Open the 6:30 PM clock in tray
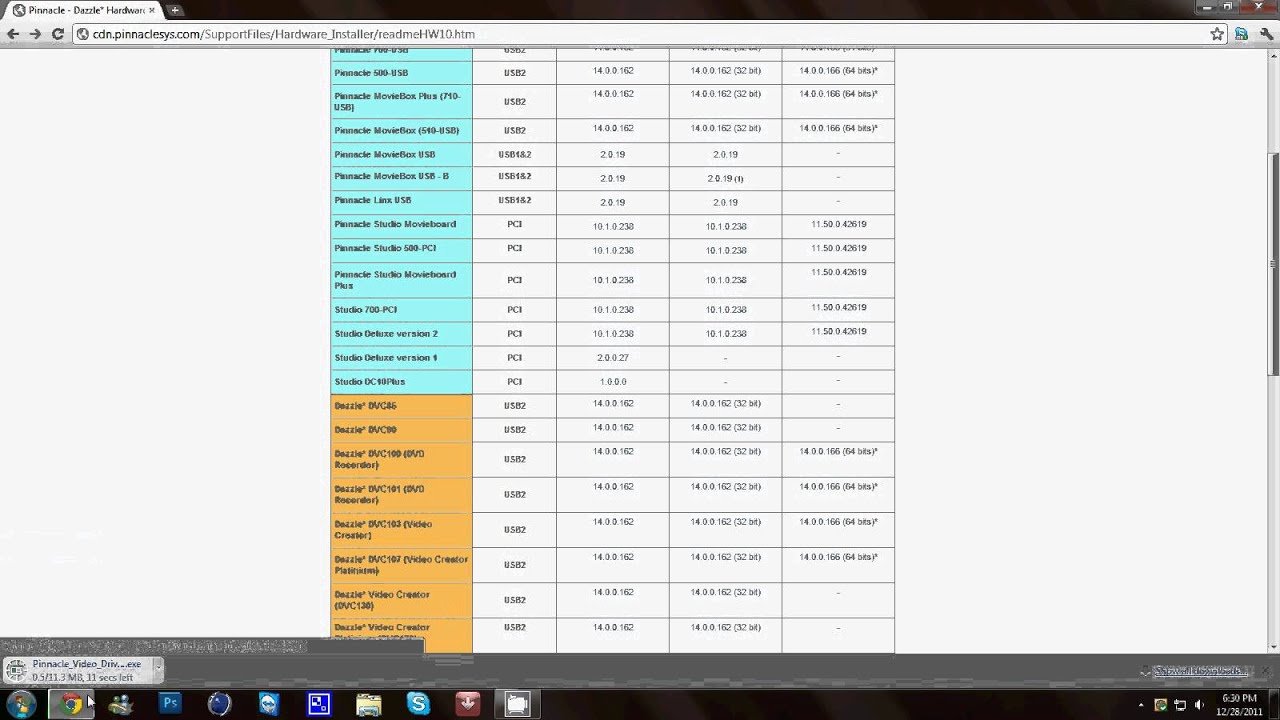Screen dimensions: 1280x720 (1239, 704)
